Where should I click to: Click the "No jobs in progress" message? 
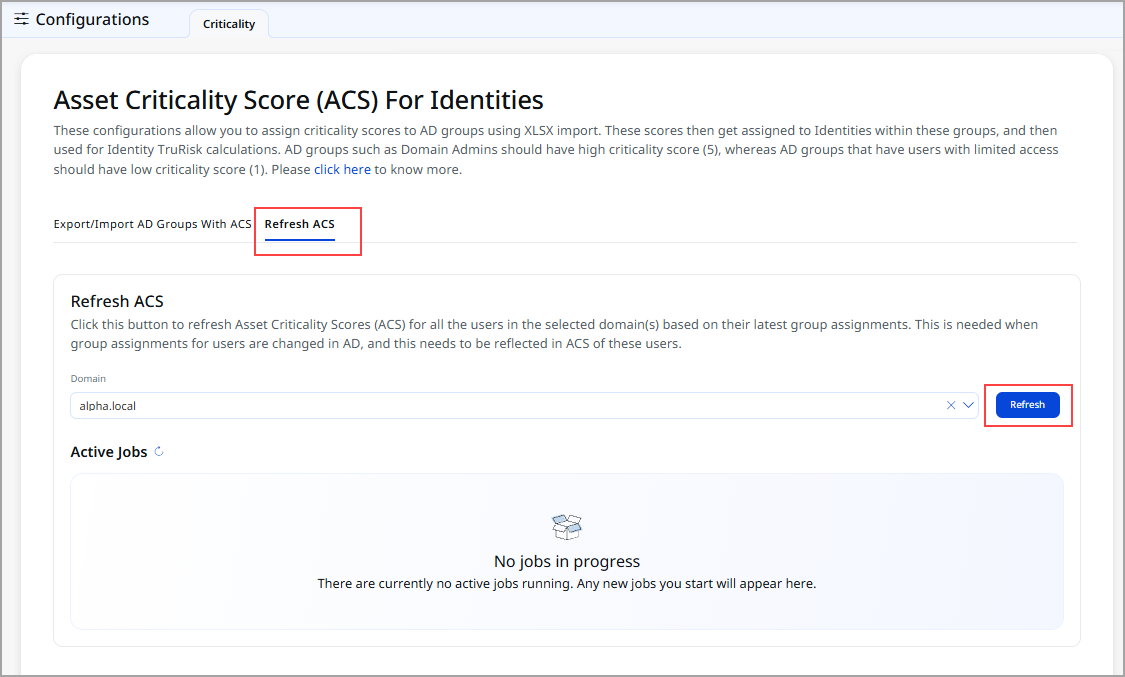pyautogui.click(x=567, y=561)
